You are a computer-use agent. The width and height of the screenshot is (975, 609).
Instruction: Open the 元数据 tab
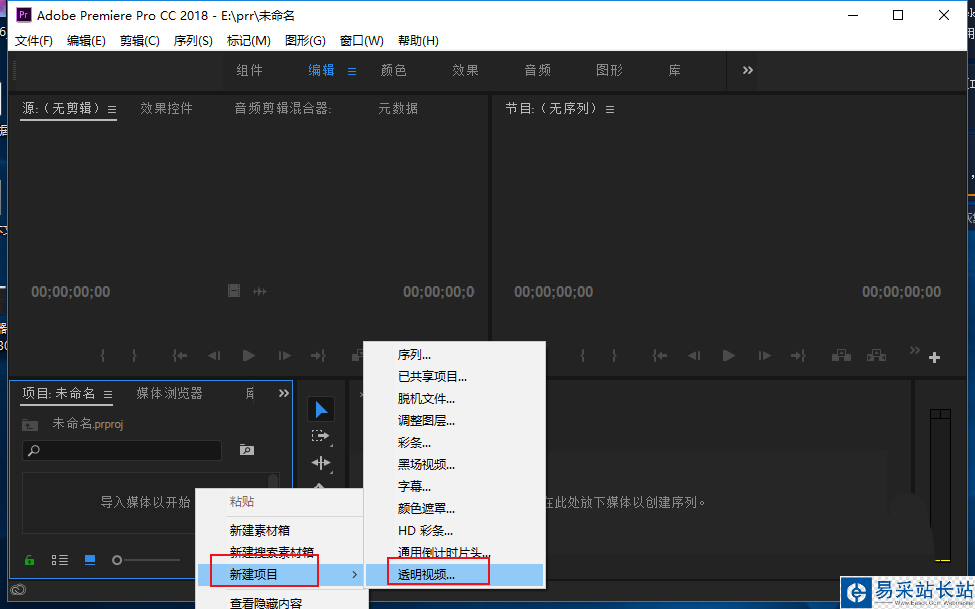[x=398, y=108]
